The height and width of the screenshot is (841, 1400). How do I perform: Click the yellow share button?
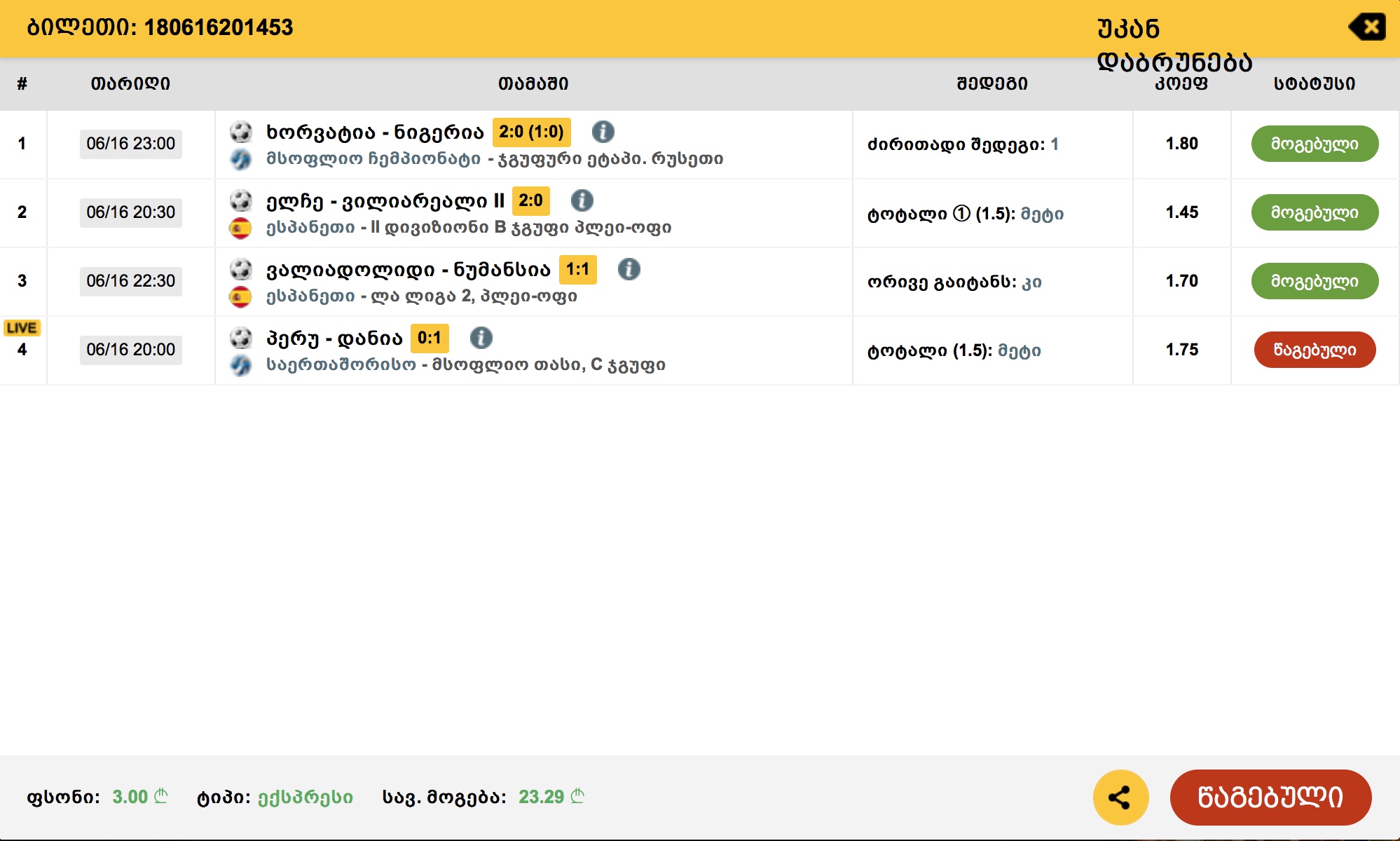tap(1120, 797)
